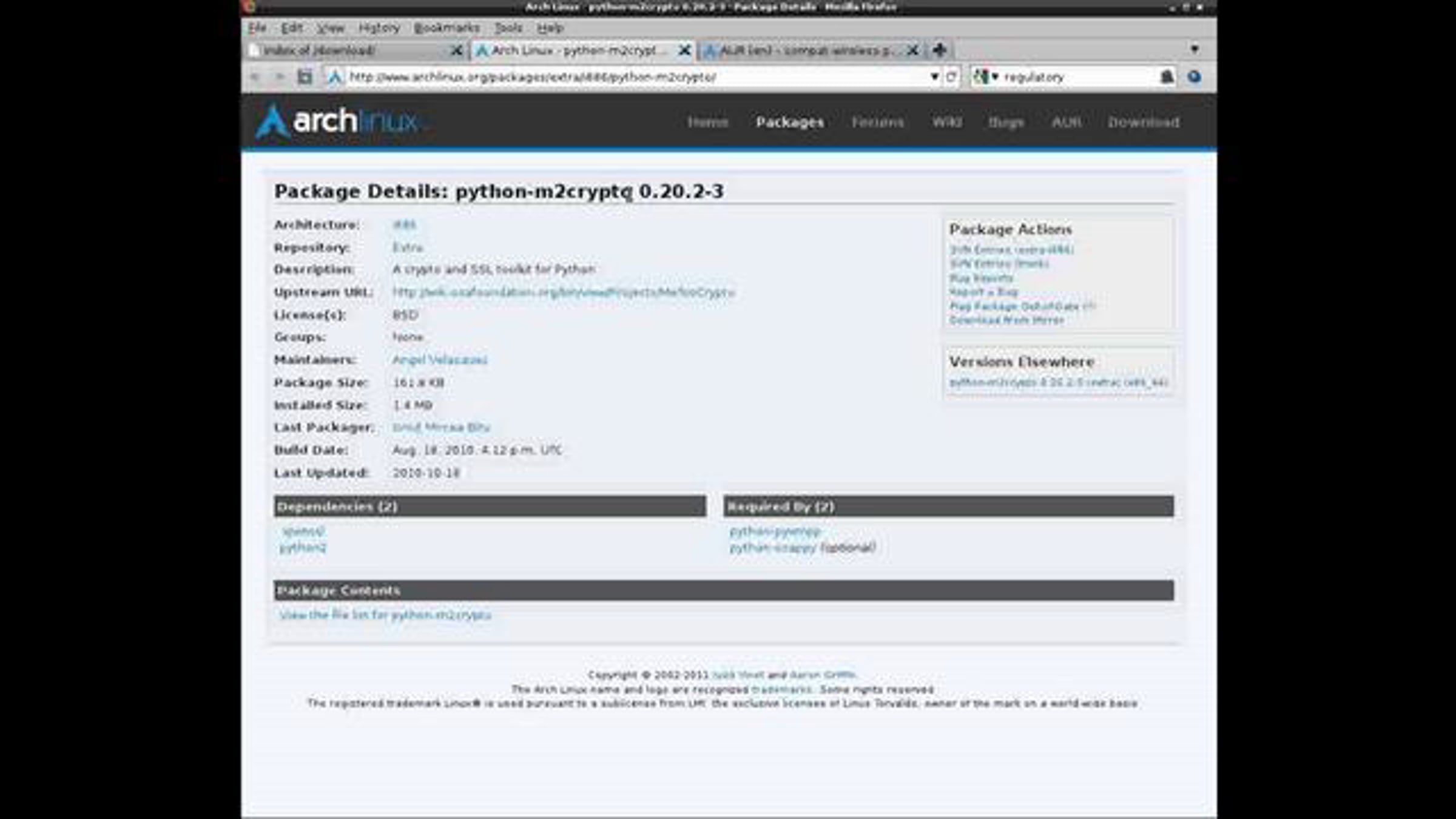
Task: Go forward with the browser forward arrow
Action: [x=279, y=77]
